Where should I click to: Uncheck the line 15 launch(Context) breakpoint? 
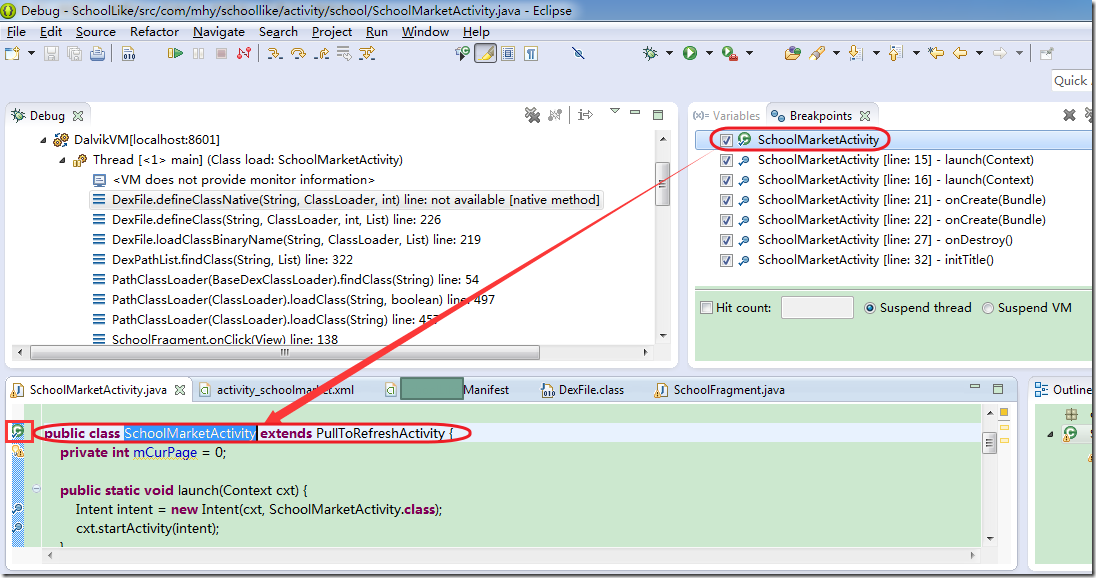(x=726, y=160)
